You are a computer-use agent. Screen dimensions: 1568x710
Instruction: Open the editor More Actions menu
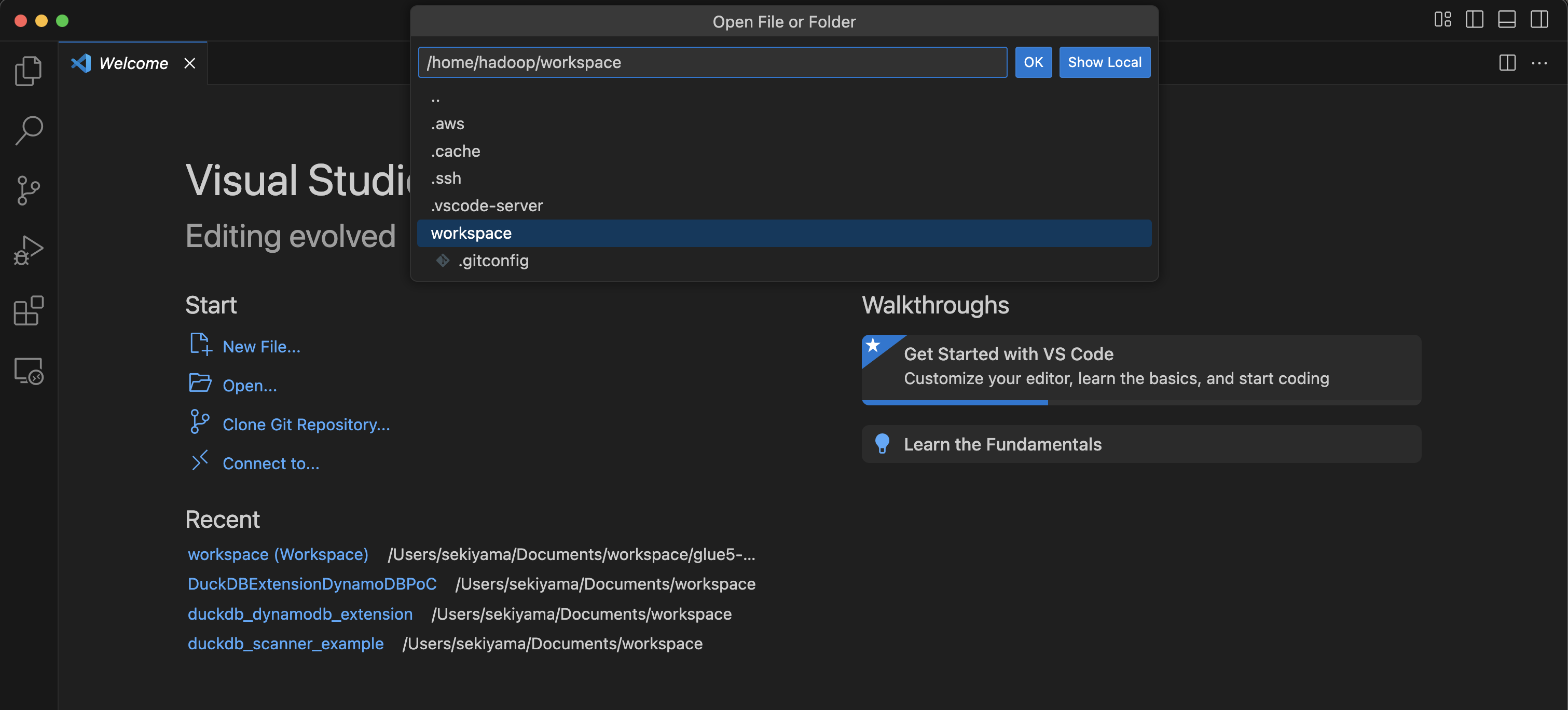click(x=1539, y=63)
